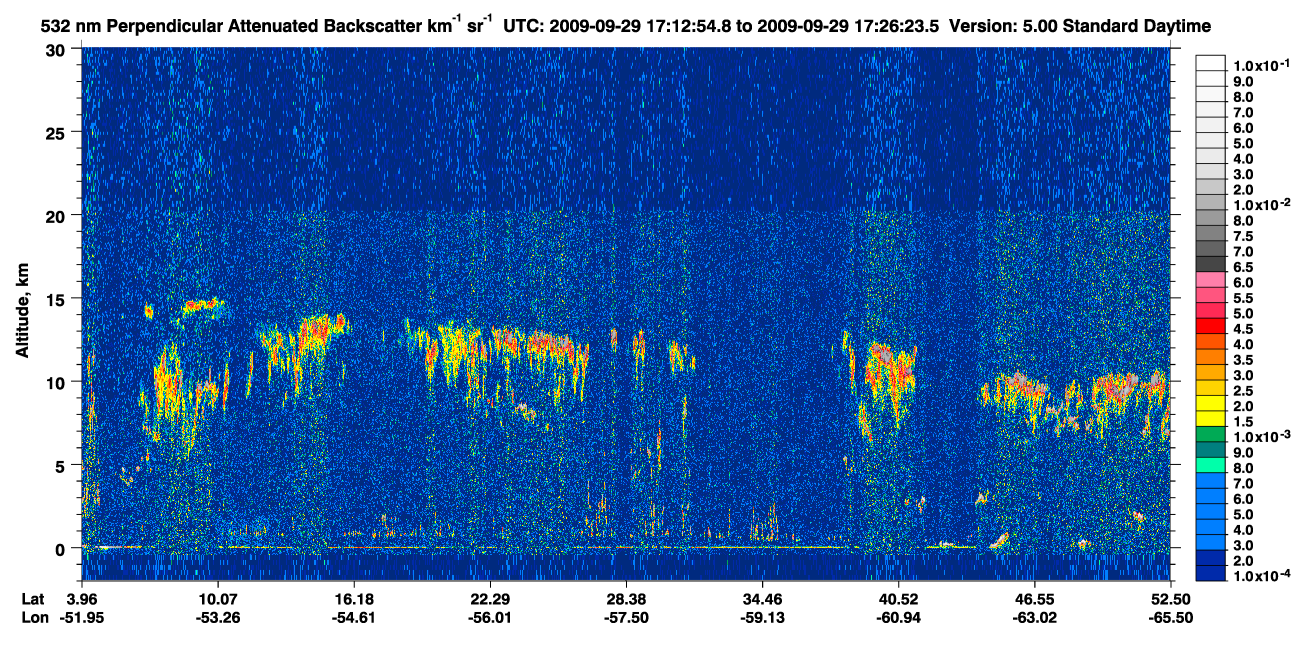Click the colorbar label '1.0x10-3'
Viewport: 1300px width, 667px height.
tap(1261, 436)
